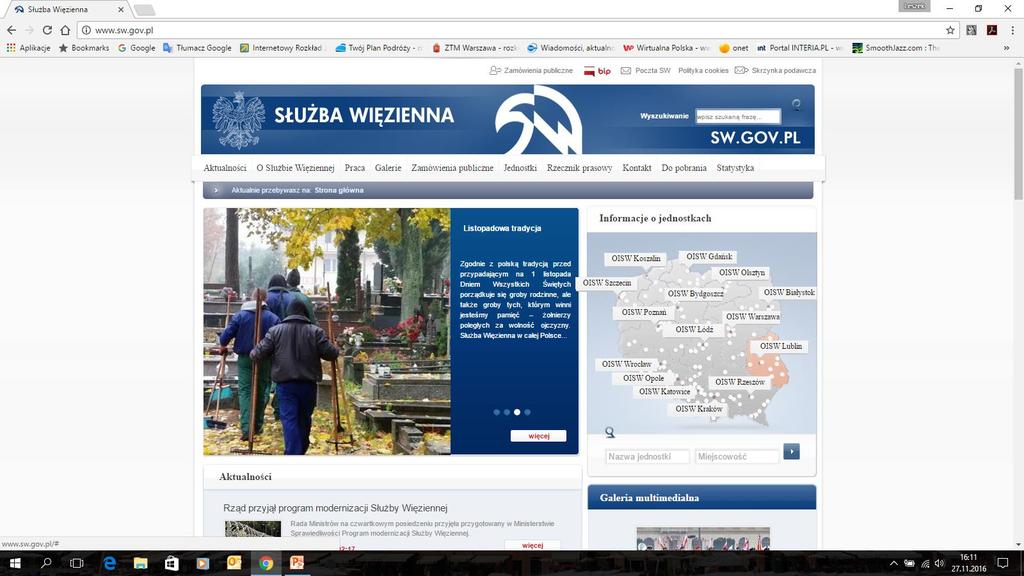This screenshot has width=1024, height=576.
Task: Open the browser home page icon
Action: (x=65, y=30)
